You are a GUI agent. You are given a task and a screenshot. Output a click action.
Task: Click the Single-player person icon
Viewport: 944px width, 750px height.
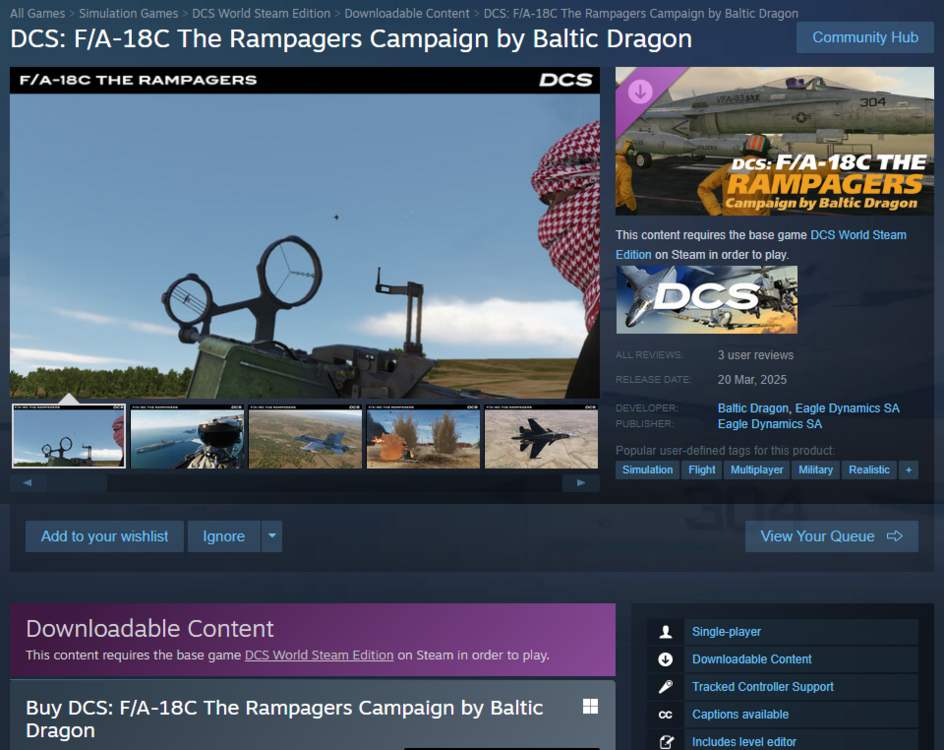(x=665, y=631)
